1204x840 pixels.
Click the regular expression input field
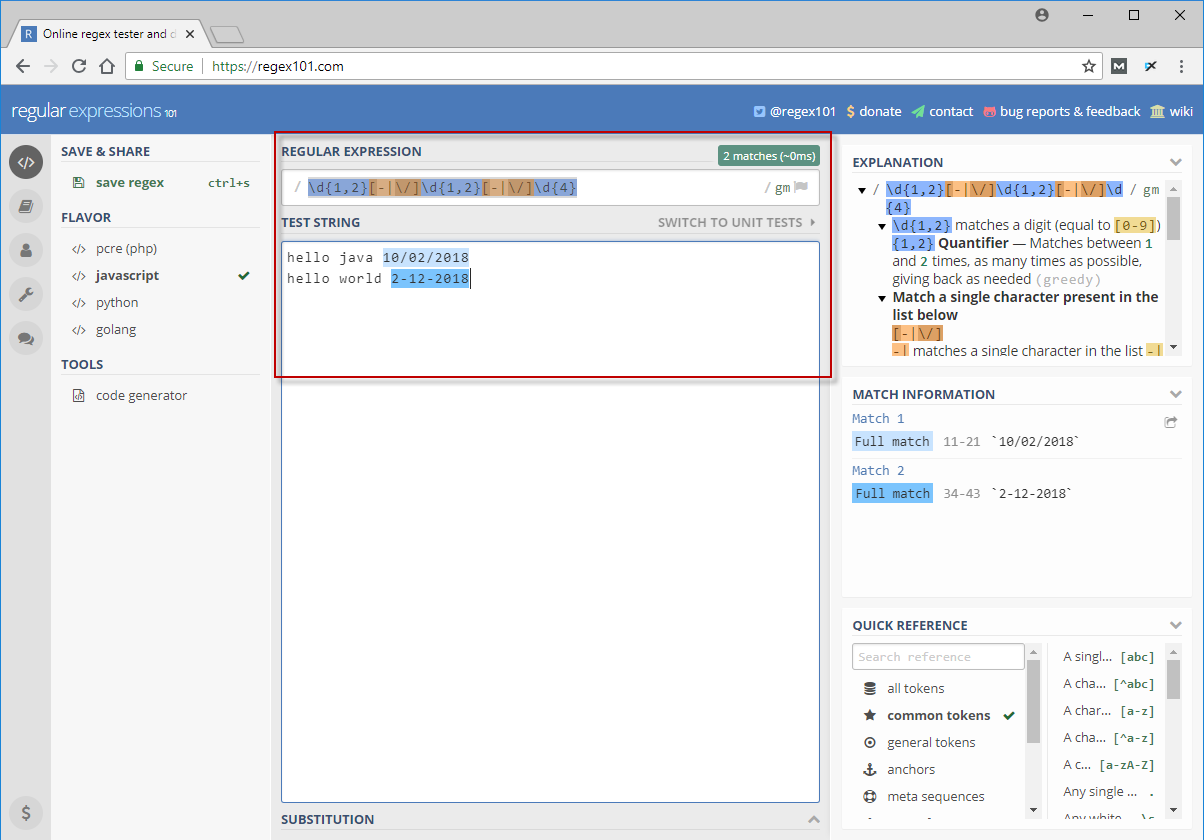tap(530, 187)
